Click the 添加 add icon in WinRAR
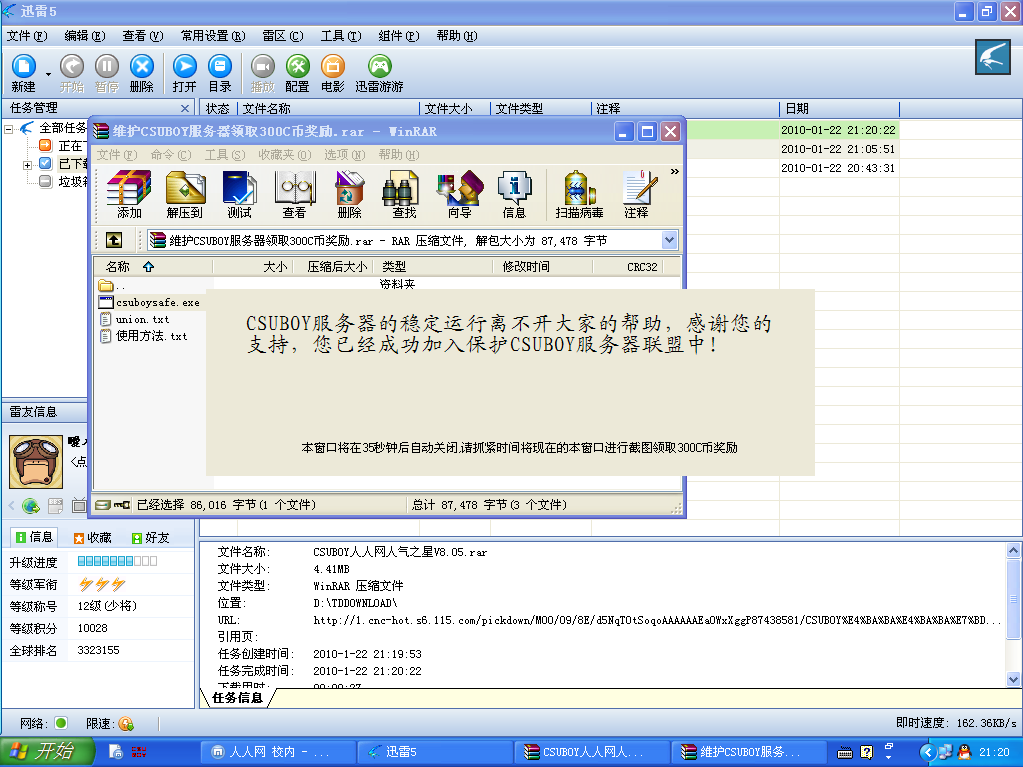Screen dimensions: 1023x767 [x=129, y=194]
